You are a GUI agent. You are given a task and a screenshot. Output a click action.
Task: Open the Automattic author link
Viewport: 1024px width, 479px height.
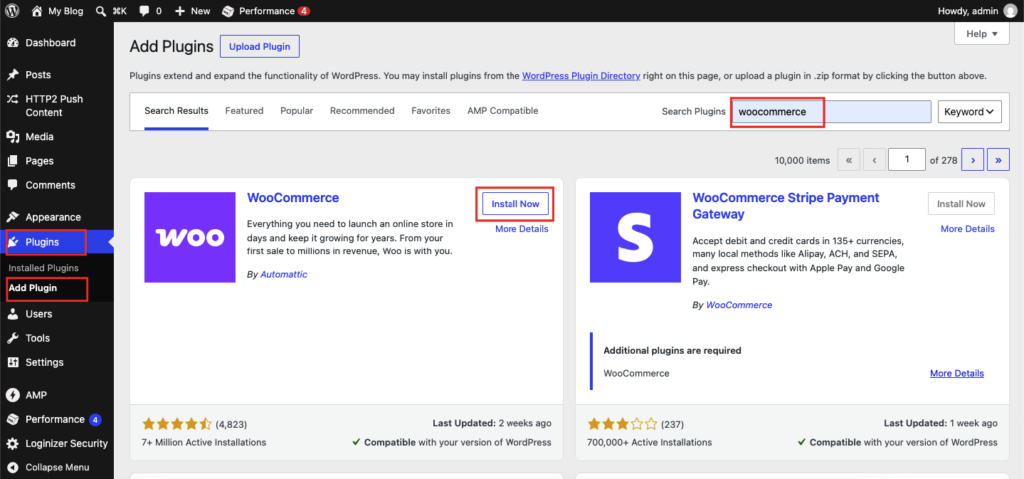283,274
